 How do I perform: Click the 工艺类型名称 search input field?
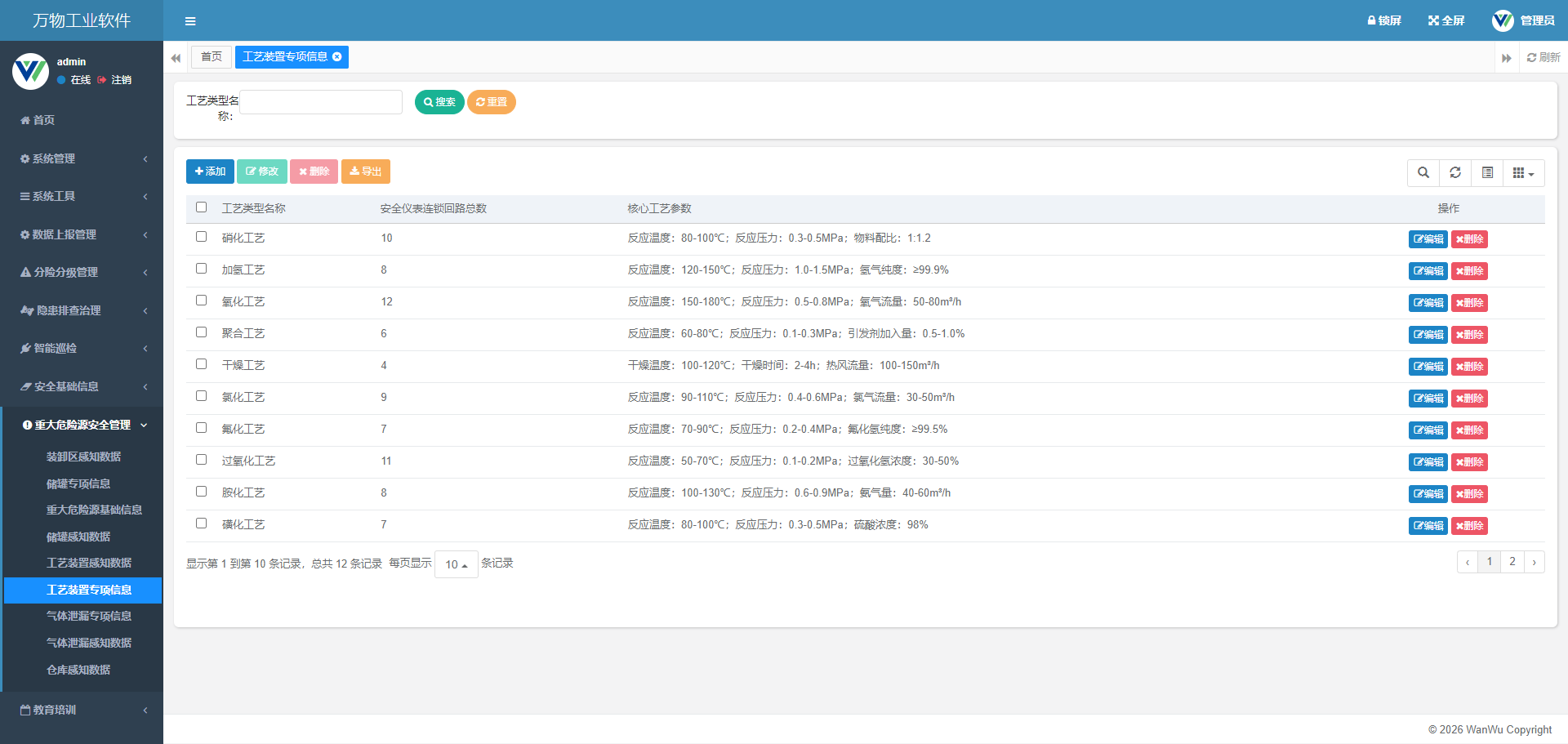pyautogui.click(x=321, y=102)
